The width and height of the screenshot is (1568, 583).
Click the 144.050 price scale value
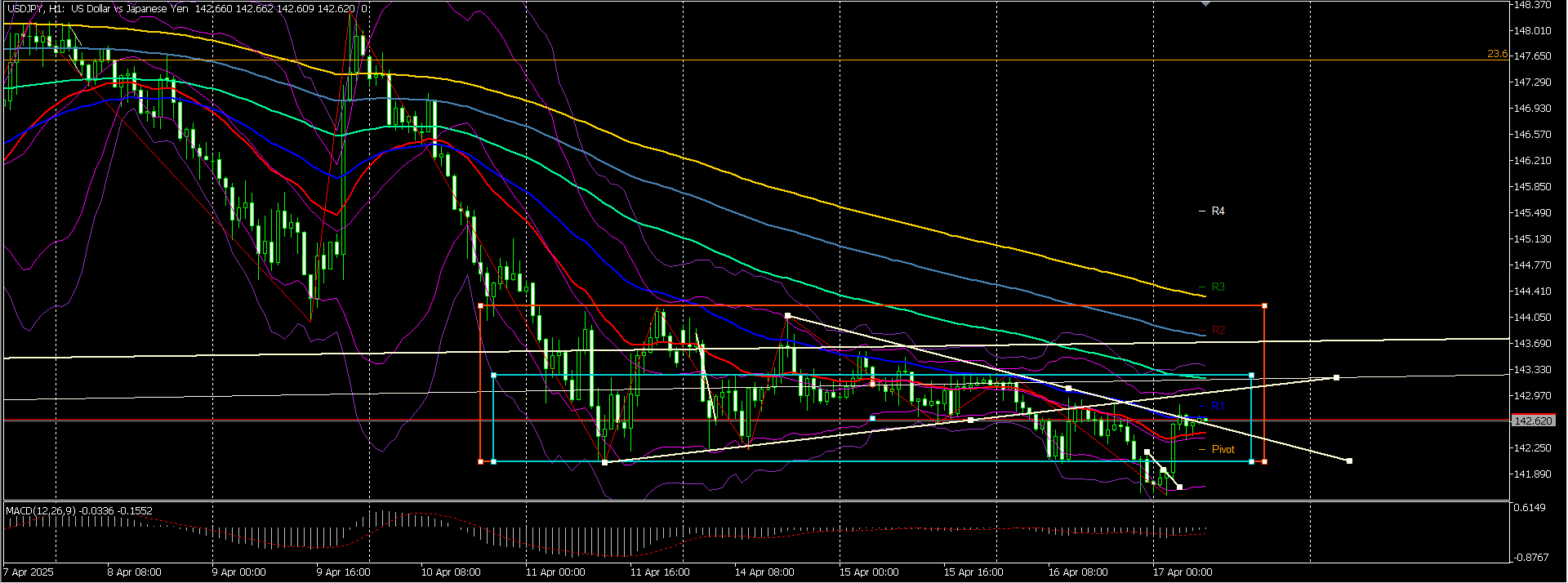pyautogui.click(x=1532, y=318)
